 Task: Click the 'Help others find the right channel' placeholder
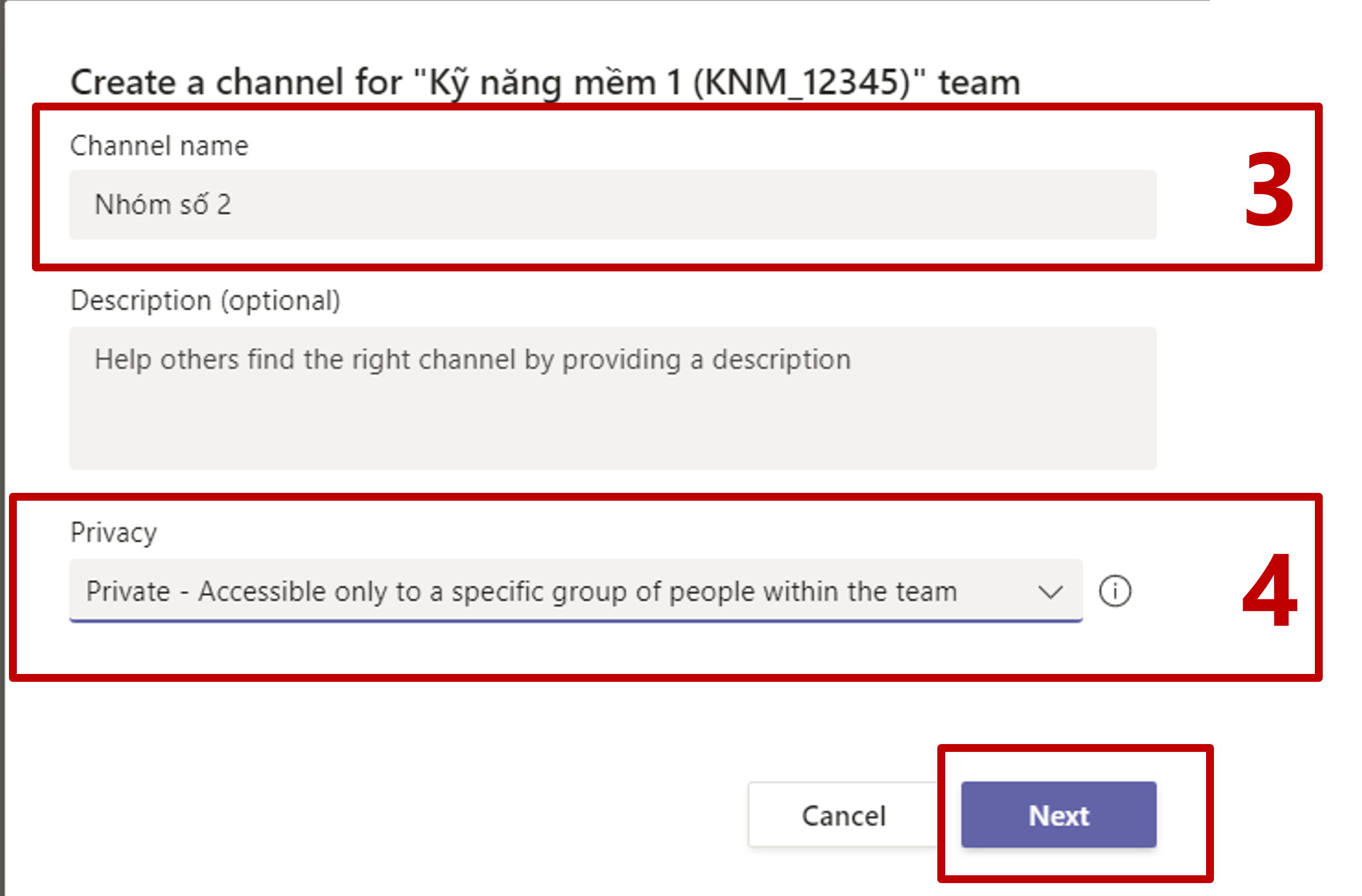(472, 360)
